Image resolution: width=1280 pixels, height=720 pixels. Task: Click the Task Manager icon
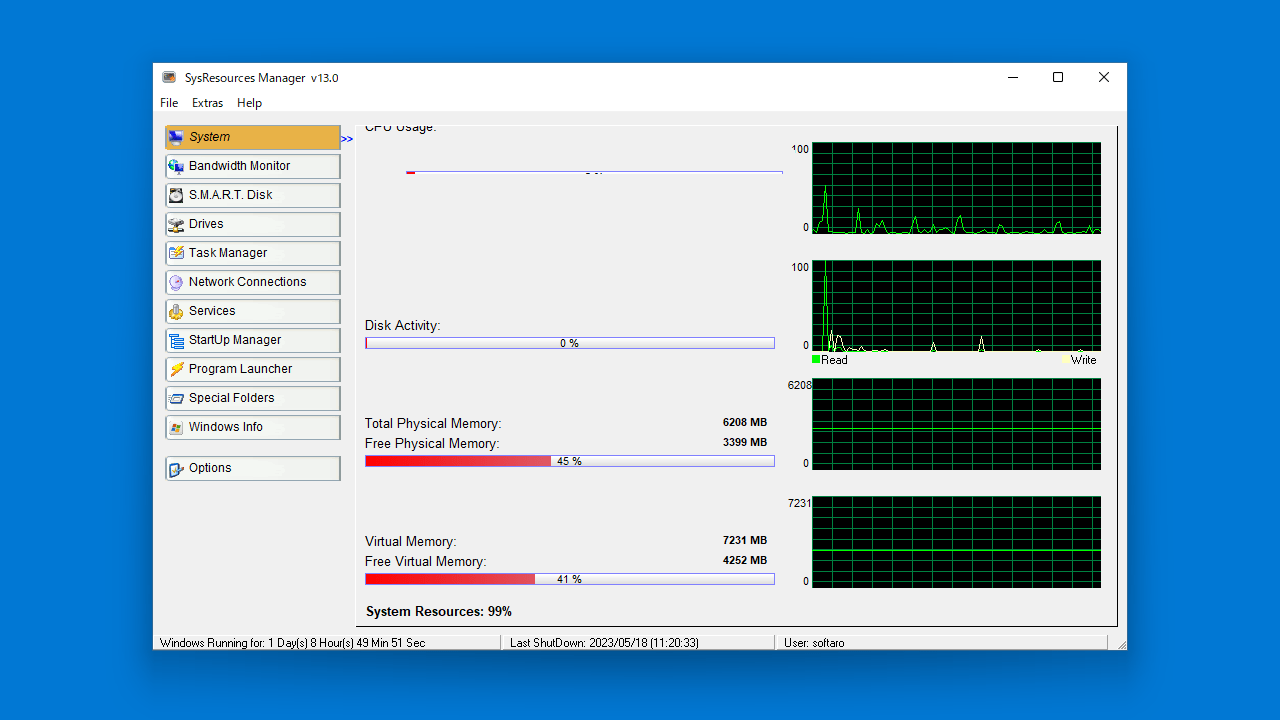pyautogui.click(x=176, y=253)
